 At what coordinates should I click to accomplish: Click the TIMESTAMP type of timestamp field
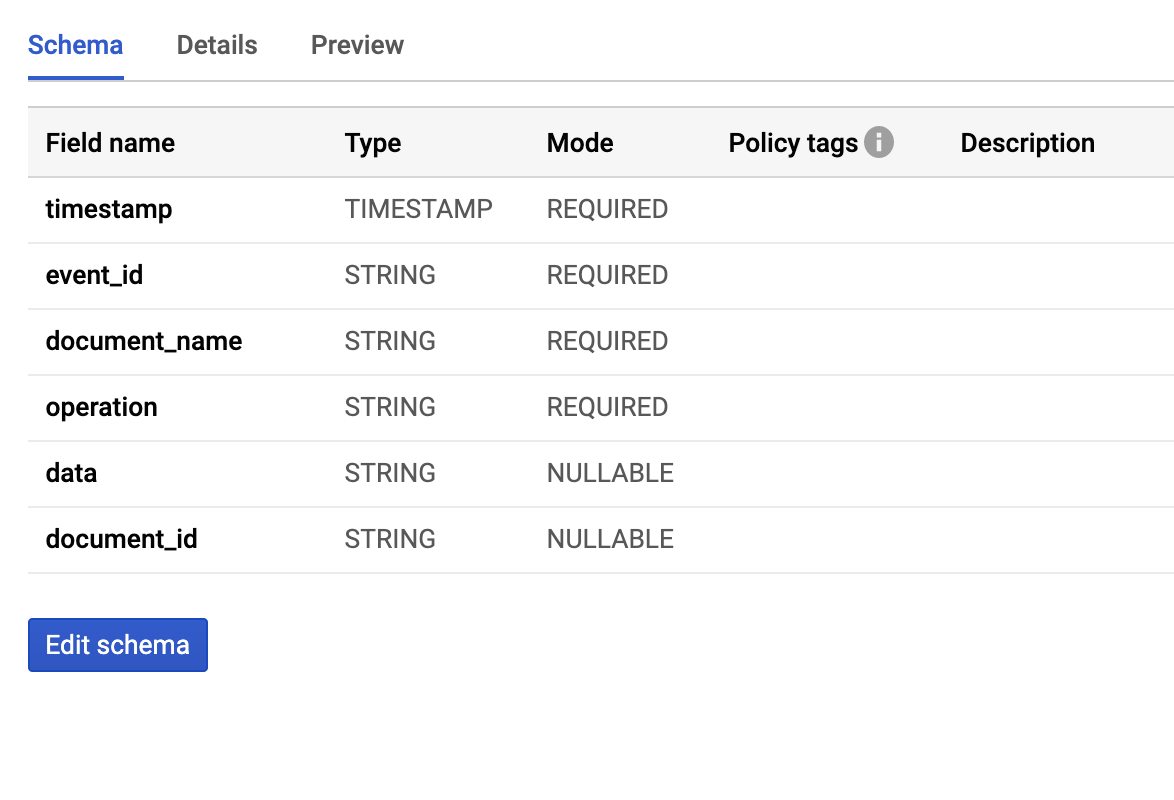[x=419, y=209]
